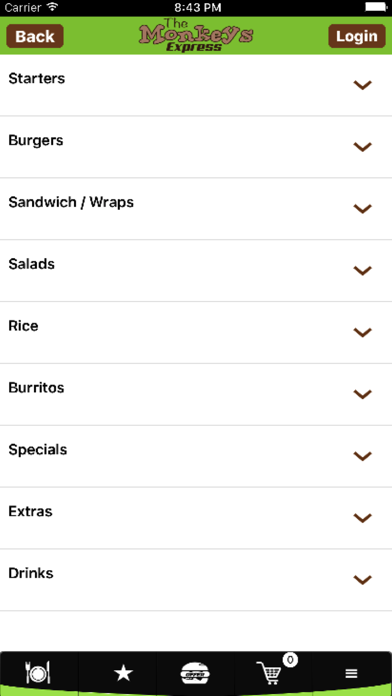Select the Sandwich / Wraps category
This screenshot has width=392, height=696.
tap(196, 209)
